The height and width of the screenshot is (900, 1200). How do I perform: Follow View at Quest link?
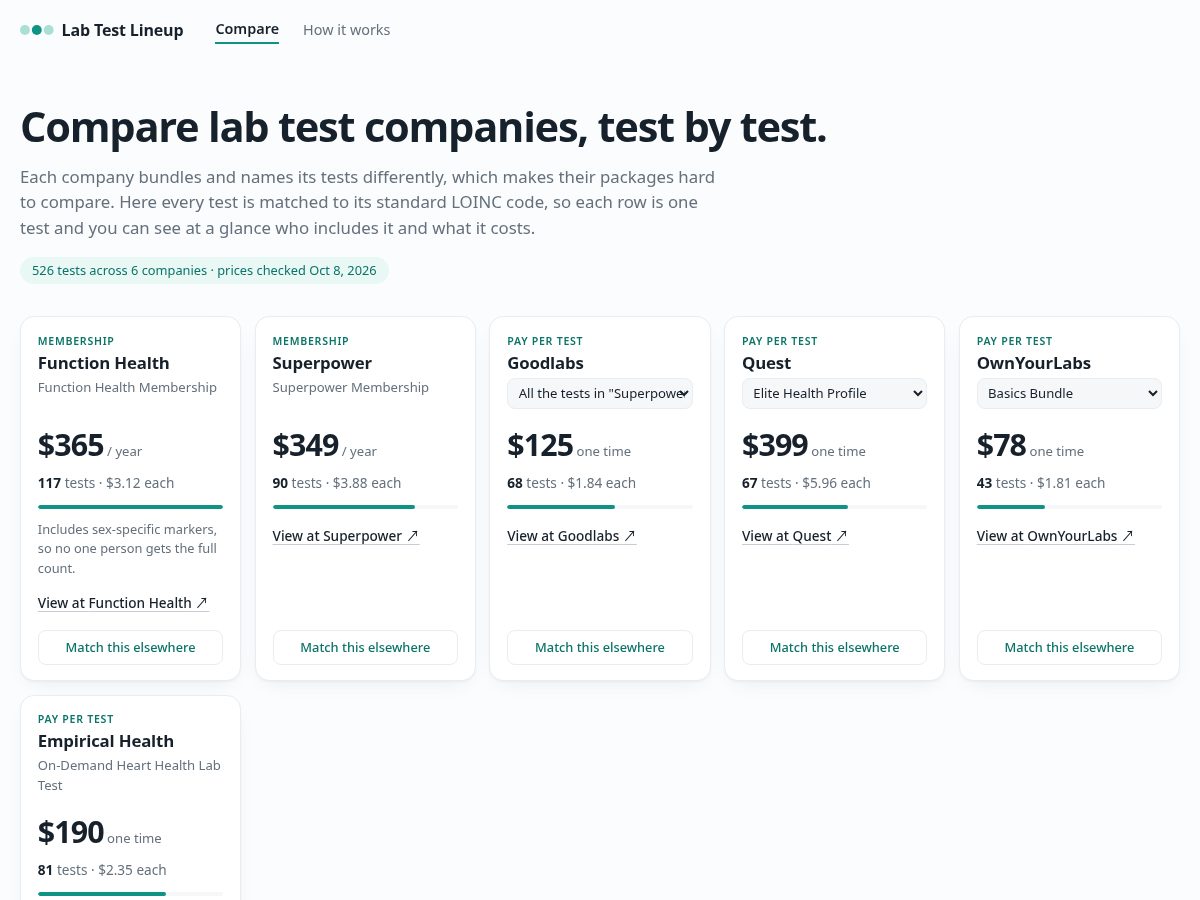(x=795, y=536)
